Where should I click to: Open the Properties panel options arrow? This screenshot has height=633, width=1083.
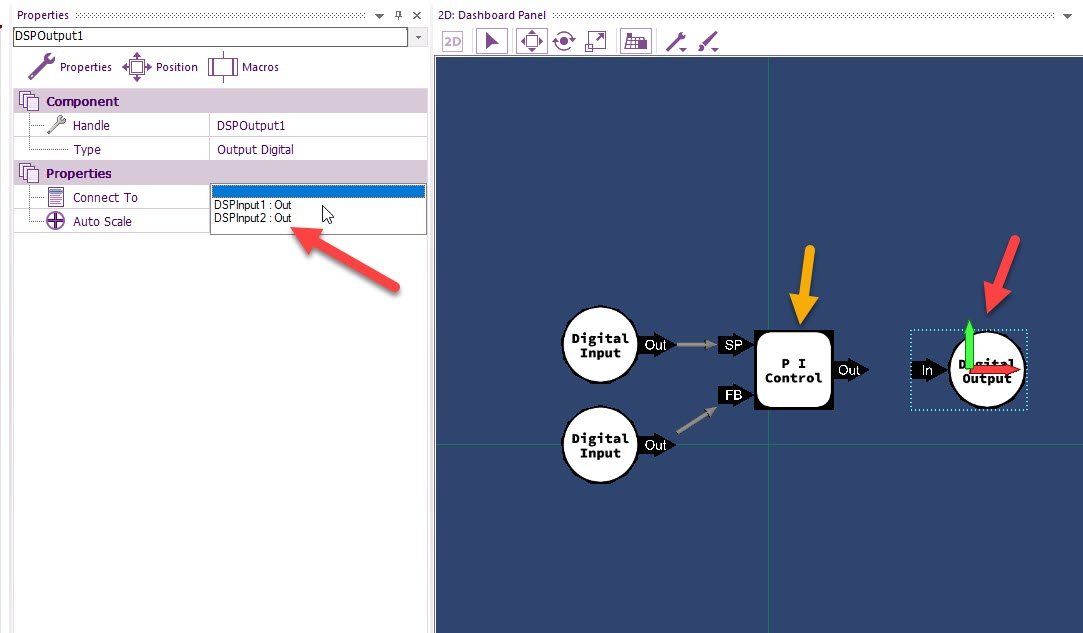pyautogui.click(x=379, y=15)
